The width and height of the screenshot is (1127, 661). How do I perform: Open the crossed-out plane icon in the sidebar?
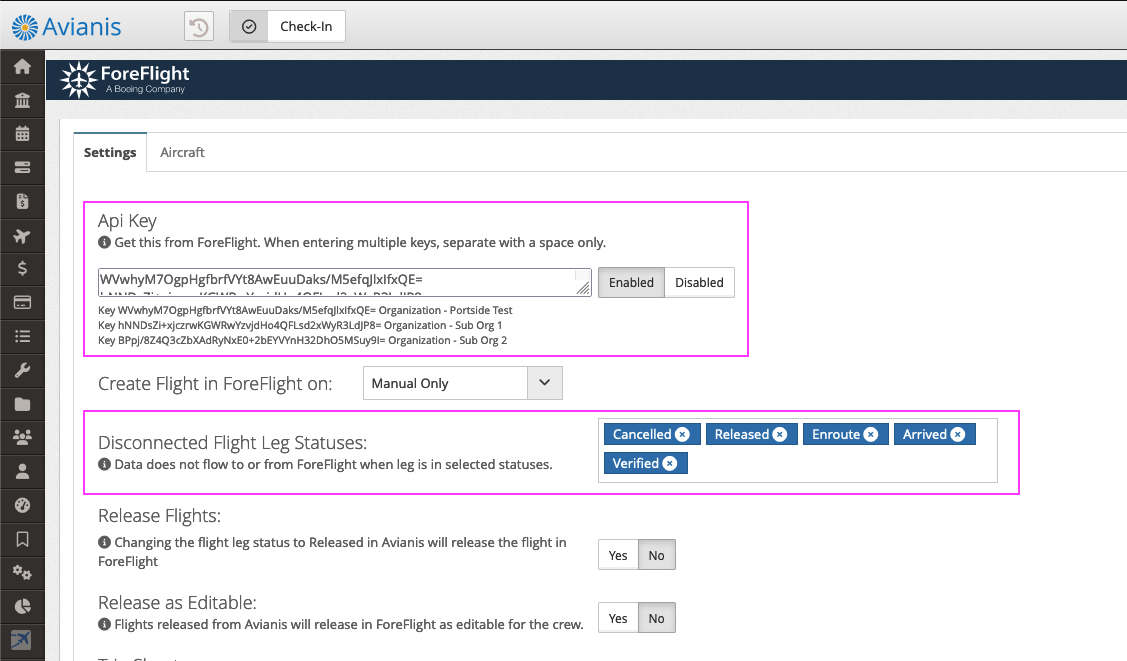coord(22,639)
